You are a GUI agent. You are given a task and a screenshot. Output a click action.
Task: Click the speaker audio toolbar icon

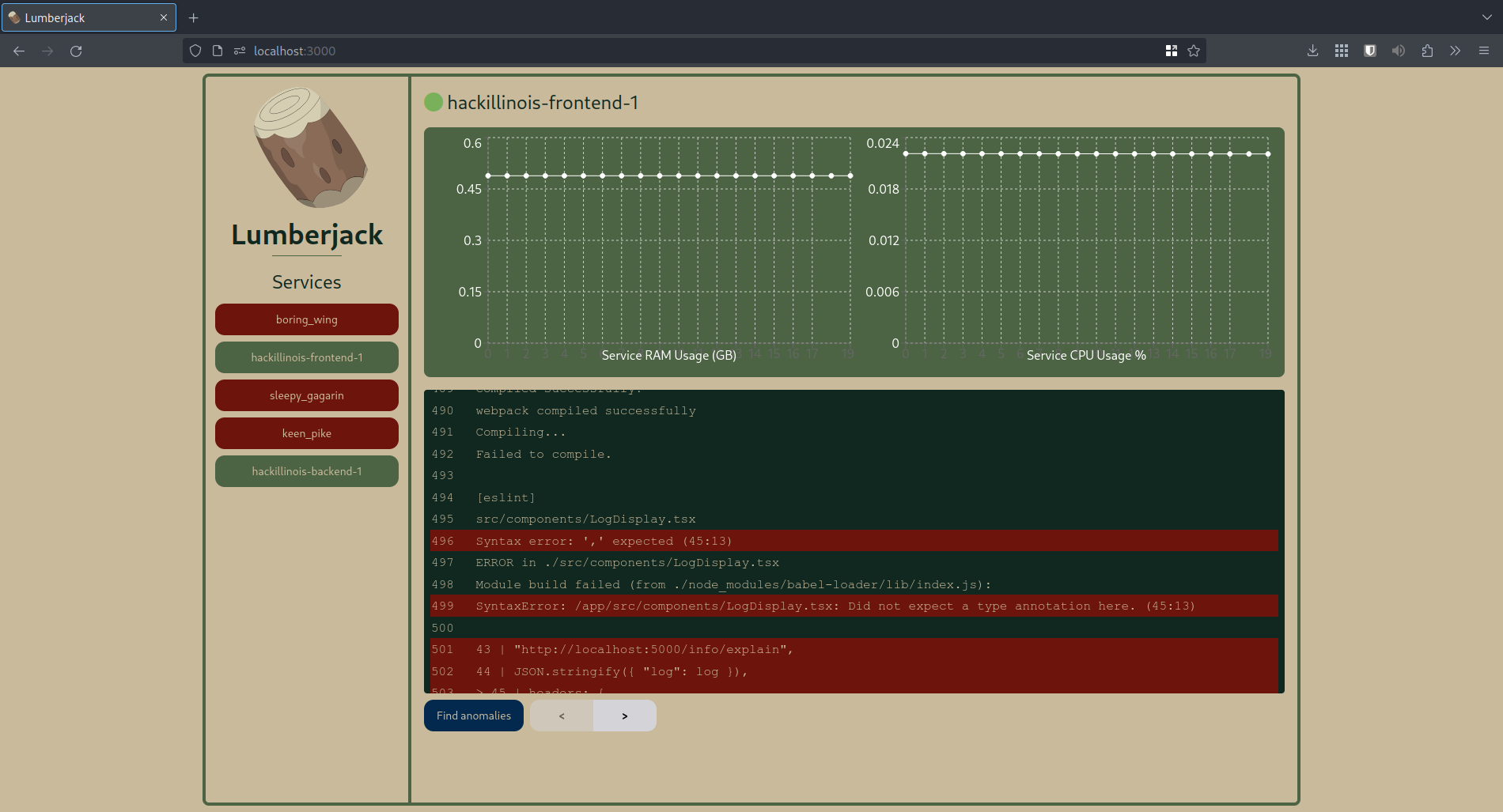(x=1399, y=51)
